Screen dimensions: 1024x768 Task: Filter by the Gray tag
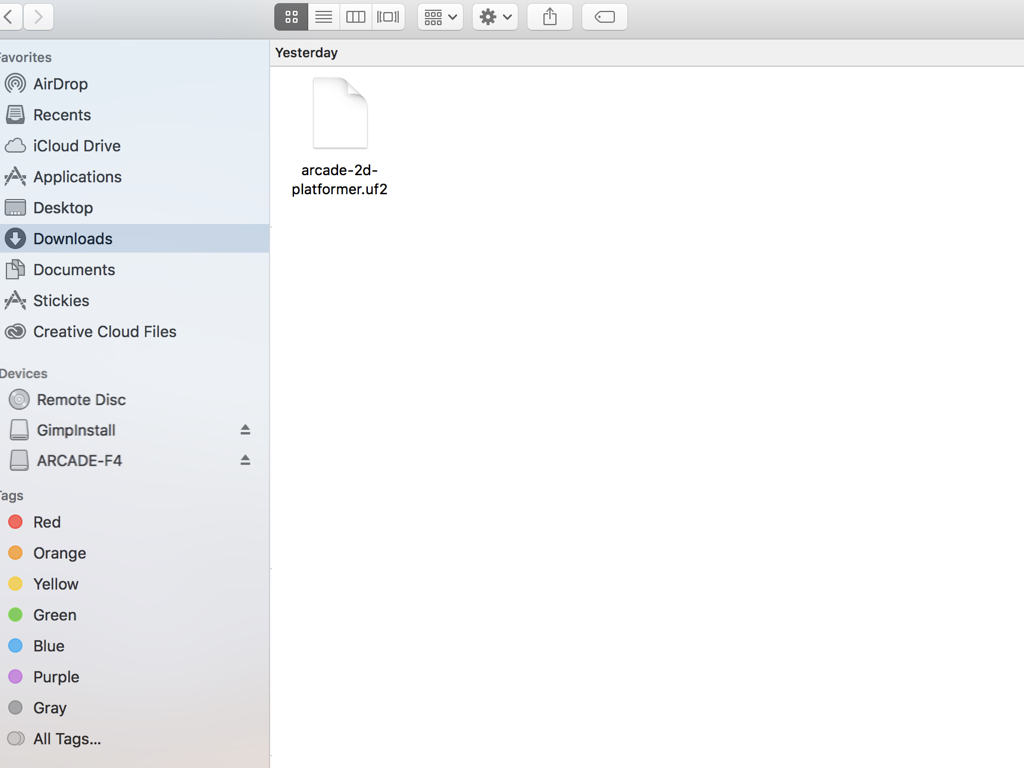(135, 708)
